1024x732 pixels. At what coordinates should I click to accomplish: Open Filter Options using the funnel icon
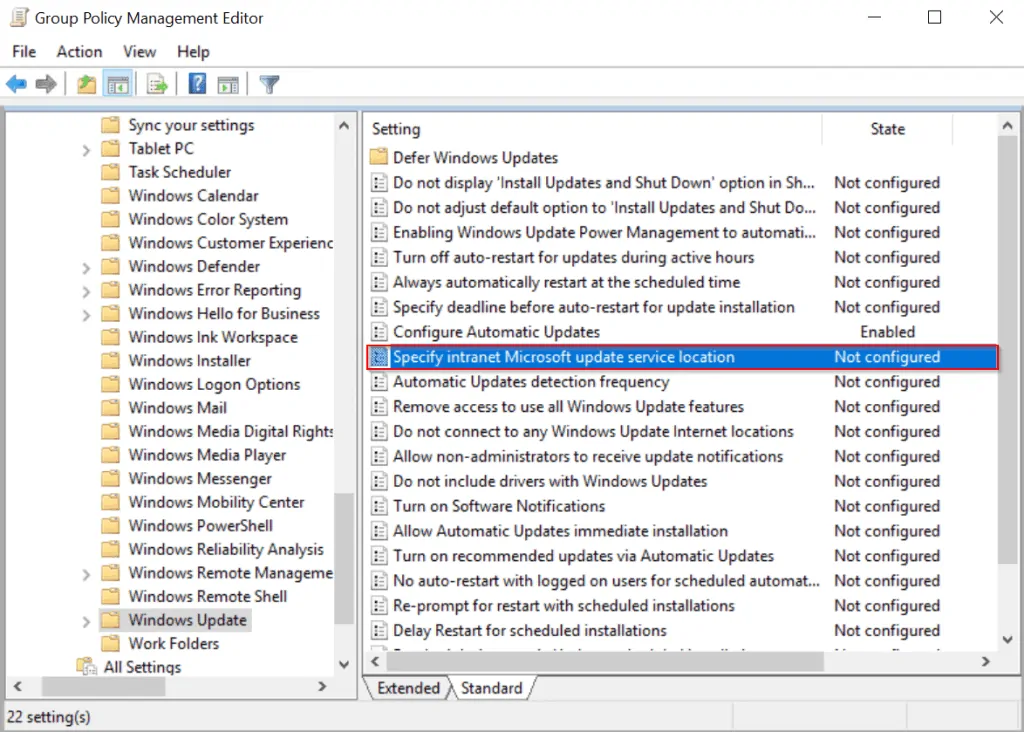tap(268, 83)
